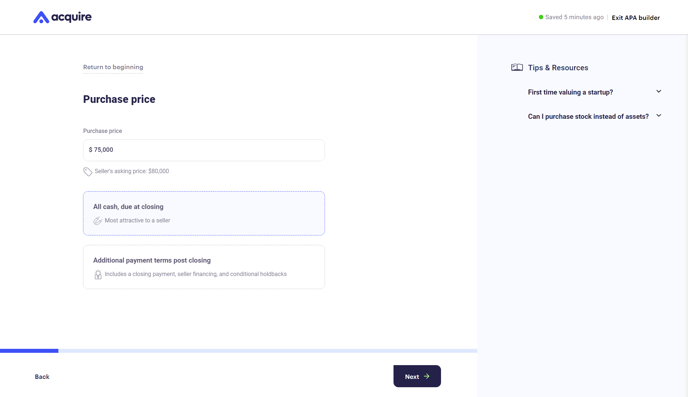Click the green saved status dot
The height and width of the screenshot is (397, 688).
point(541,17)
